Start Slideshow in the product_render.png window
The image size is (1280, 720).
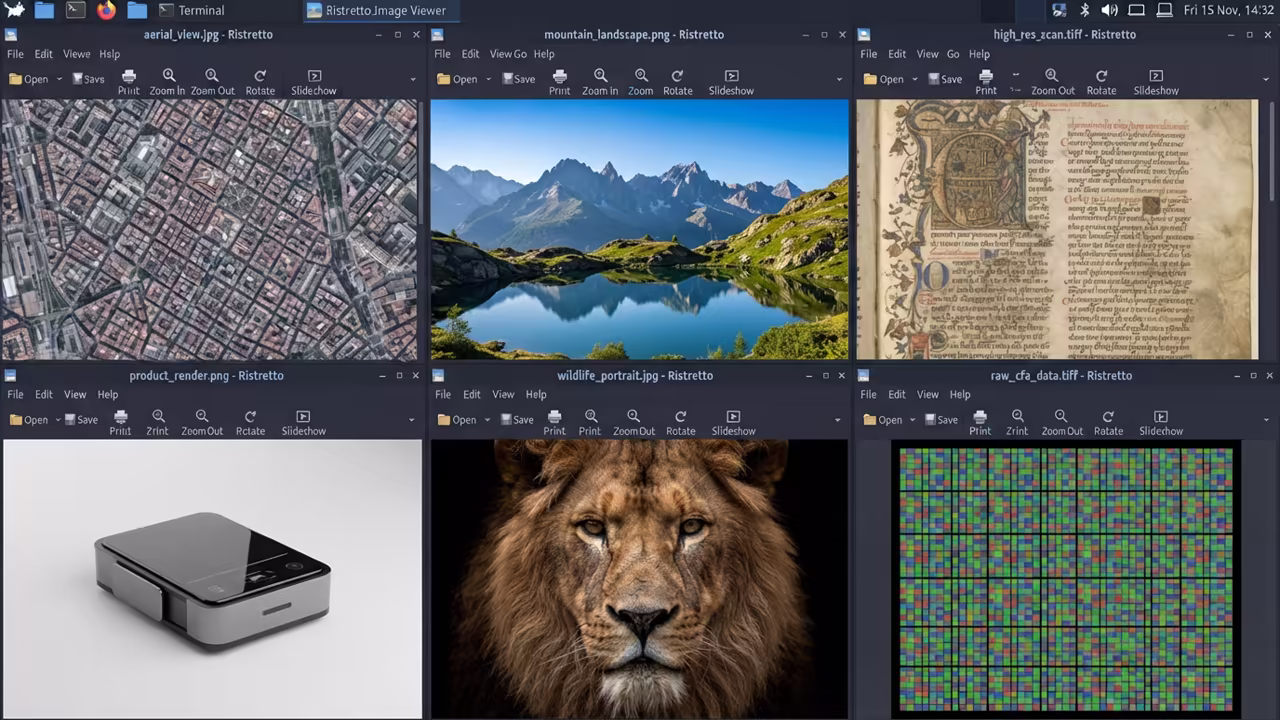pos(304,423)
